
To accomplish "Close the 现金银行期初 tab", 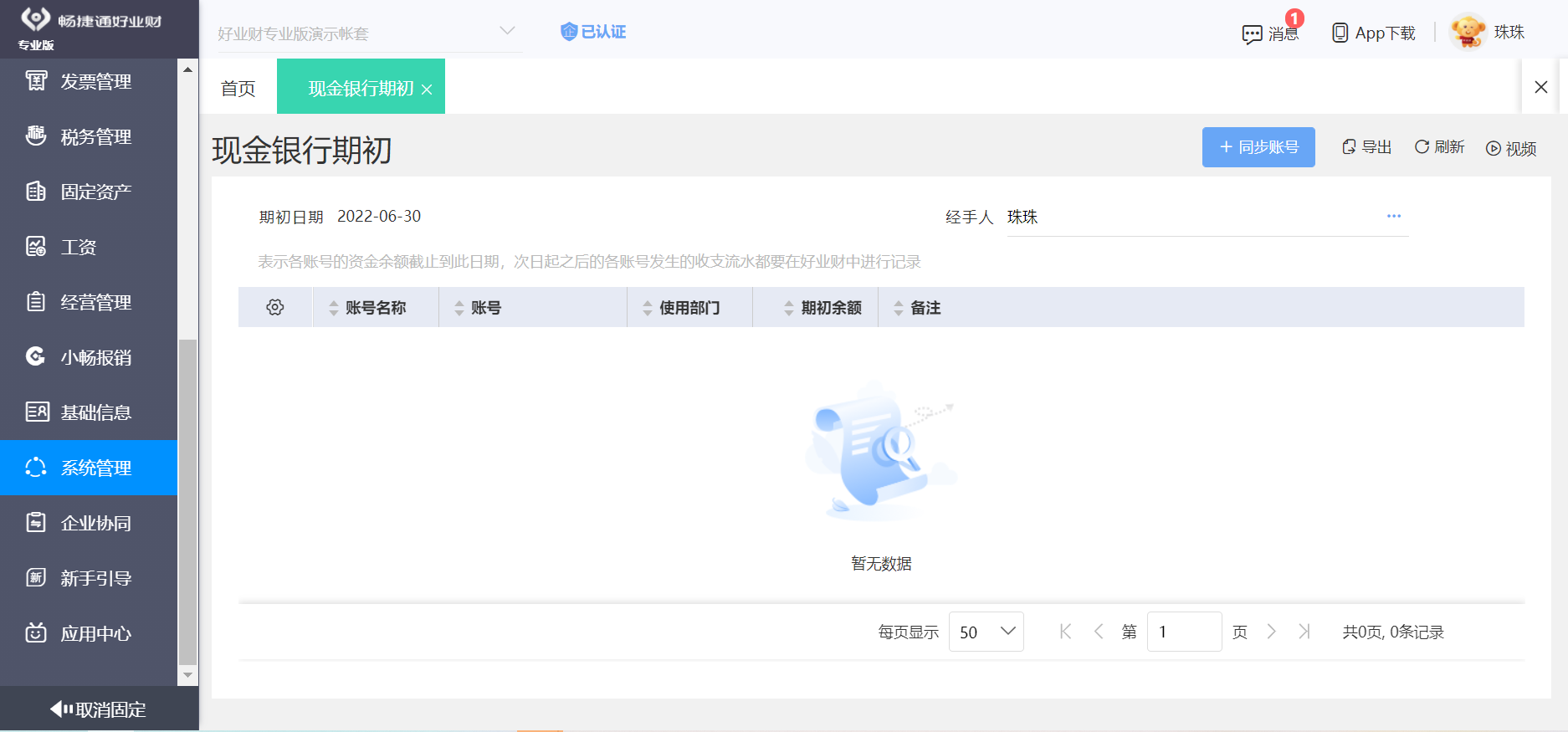I will point(427,90).
